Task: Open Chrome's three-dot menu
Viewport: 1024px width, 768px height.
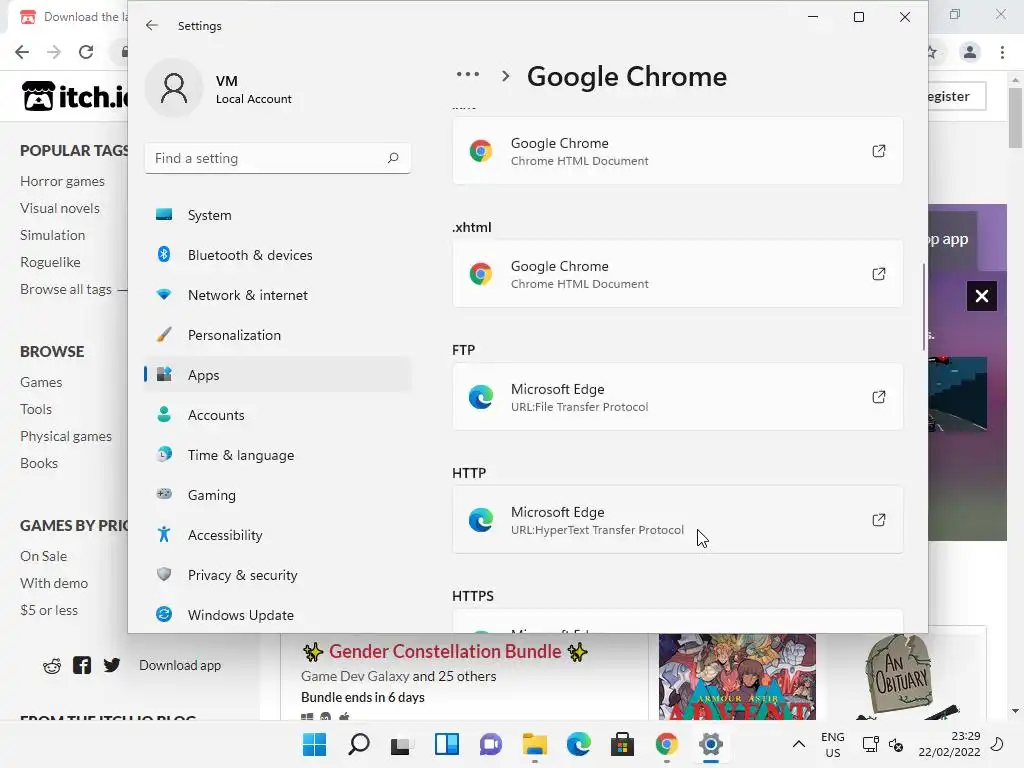Action: click(x=1002, y=52)
